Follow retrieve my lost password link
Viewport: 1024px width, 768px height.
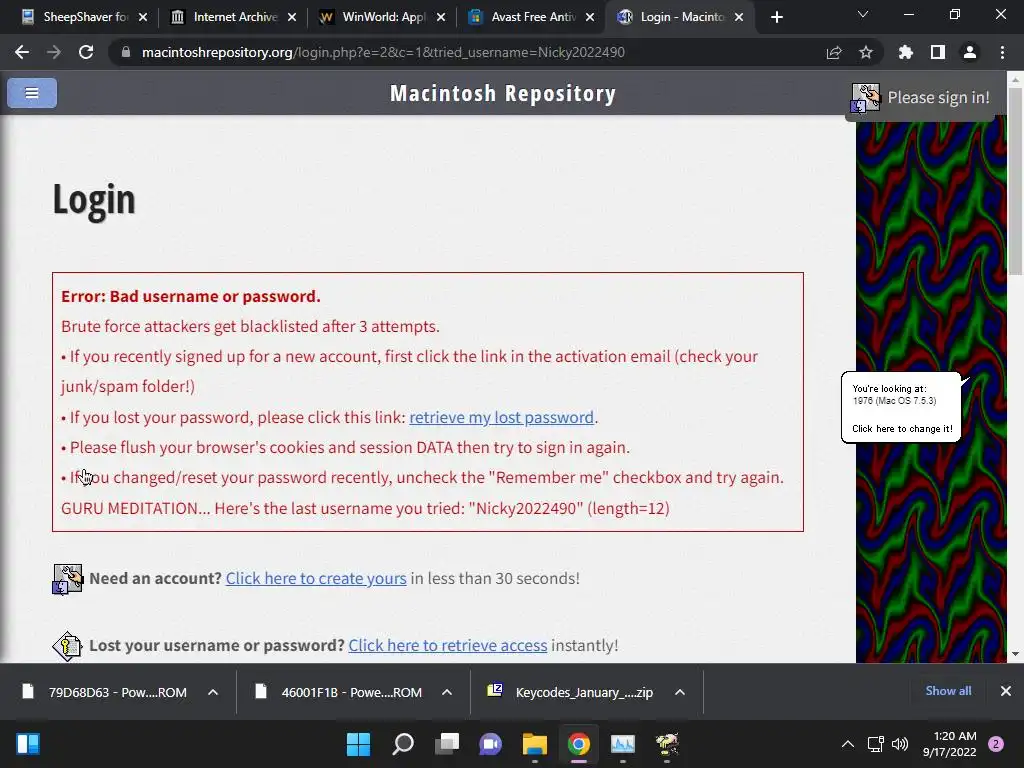pyautogui.click(x=502, y=417)
